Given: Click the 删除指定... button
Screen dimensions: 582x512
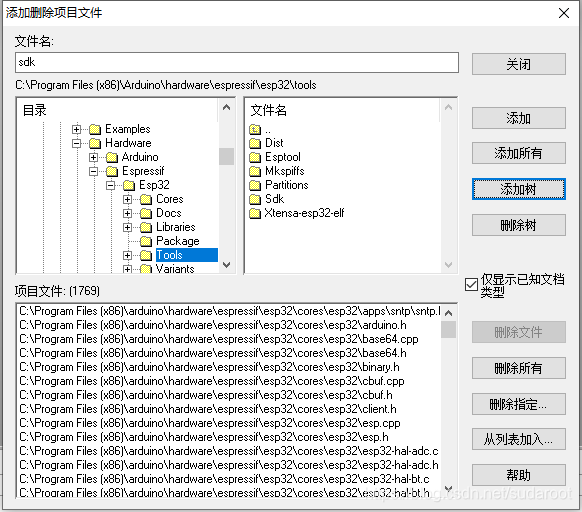Looking at the screenshot, I should point(519,404).
